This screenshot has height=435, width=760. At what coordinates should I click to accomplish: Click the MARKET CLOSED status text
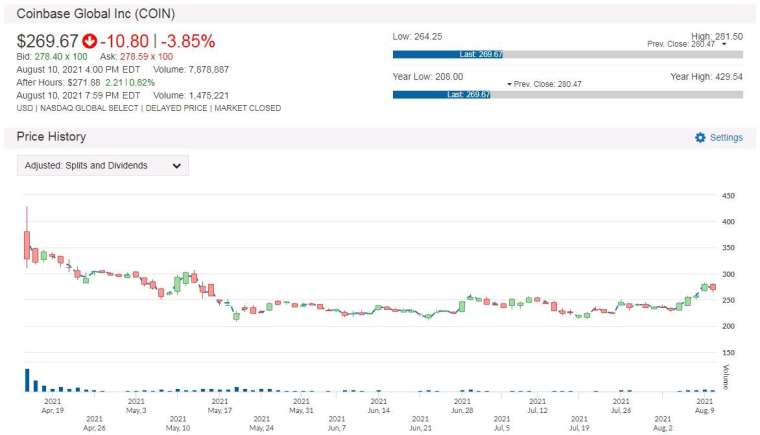[x=248, y=108]
